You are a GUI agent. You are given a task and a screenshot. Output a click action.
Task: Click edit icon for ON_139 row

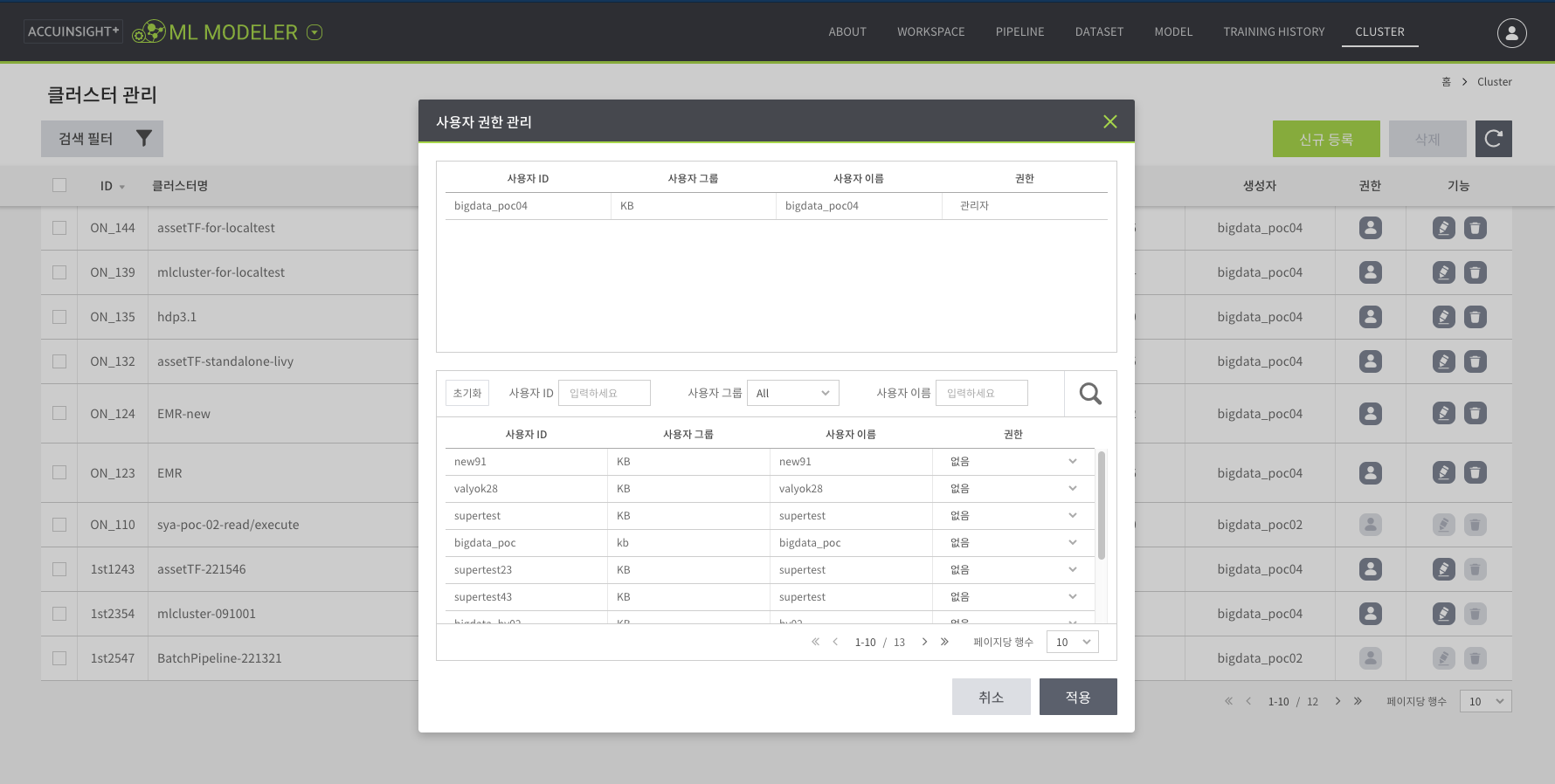point(1444,272)
